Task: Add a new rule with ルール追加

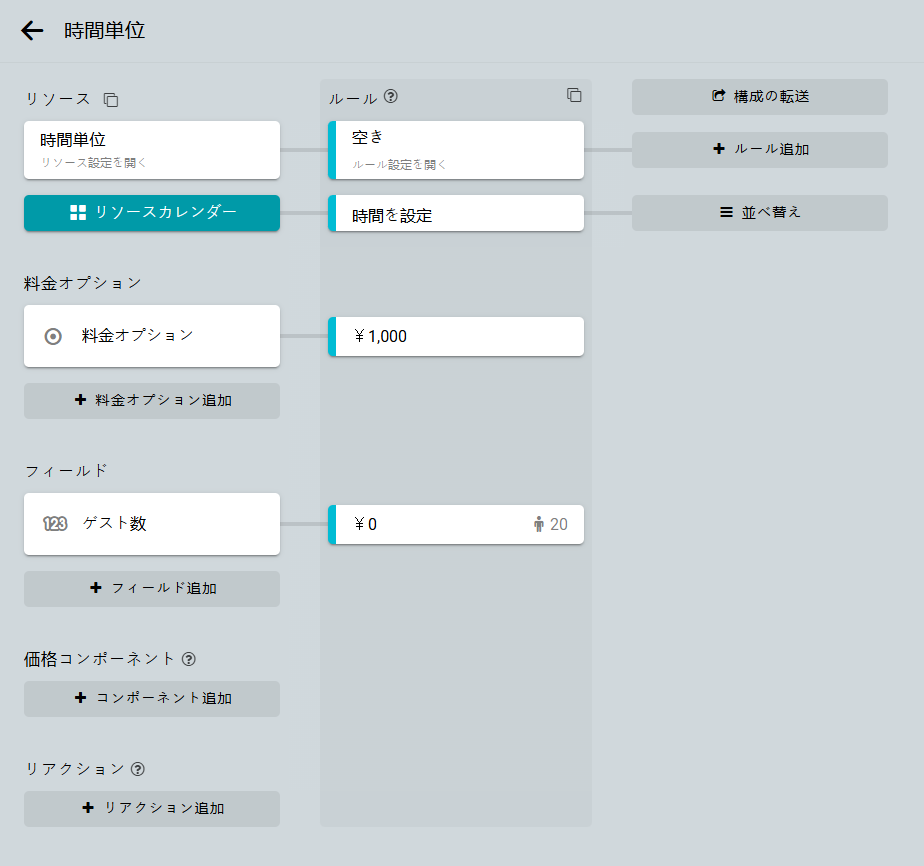Action: pyautogui.click(x=760, y=150)
